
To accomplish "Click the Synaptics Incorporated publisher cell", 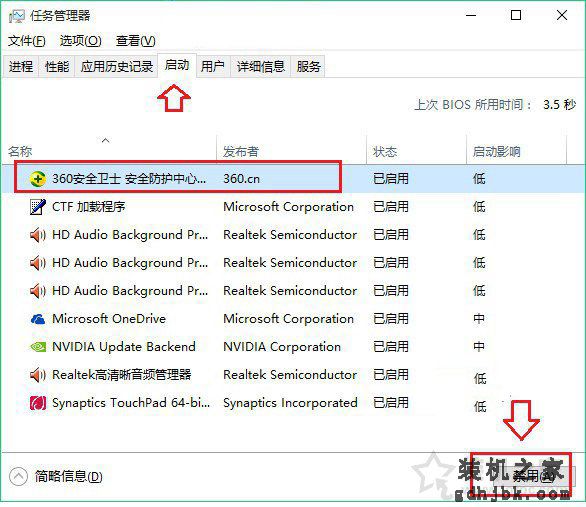I will (x=290, y=403).
